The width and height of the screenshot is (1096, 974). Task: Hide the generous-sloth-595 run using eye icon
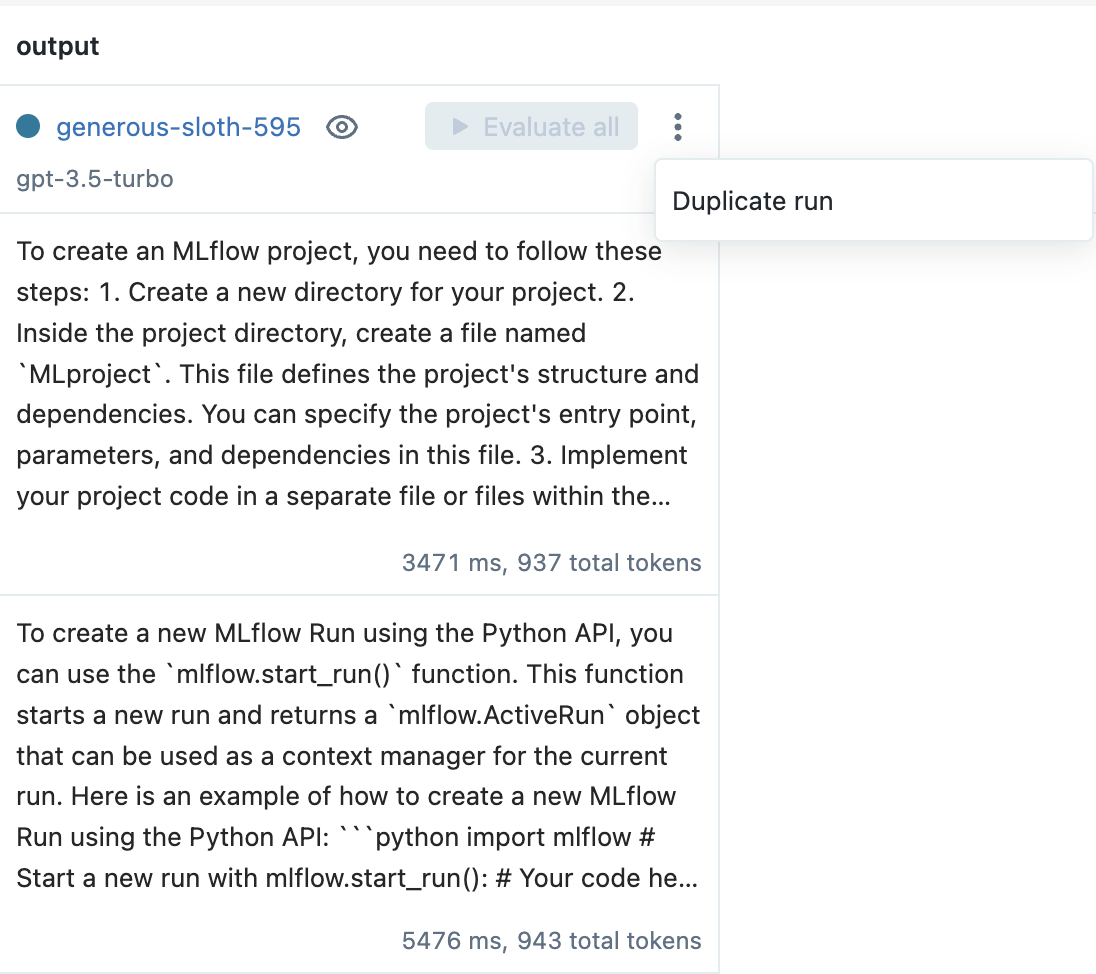click(x=342, y=127)
